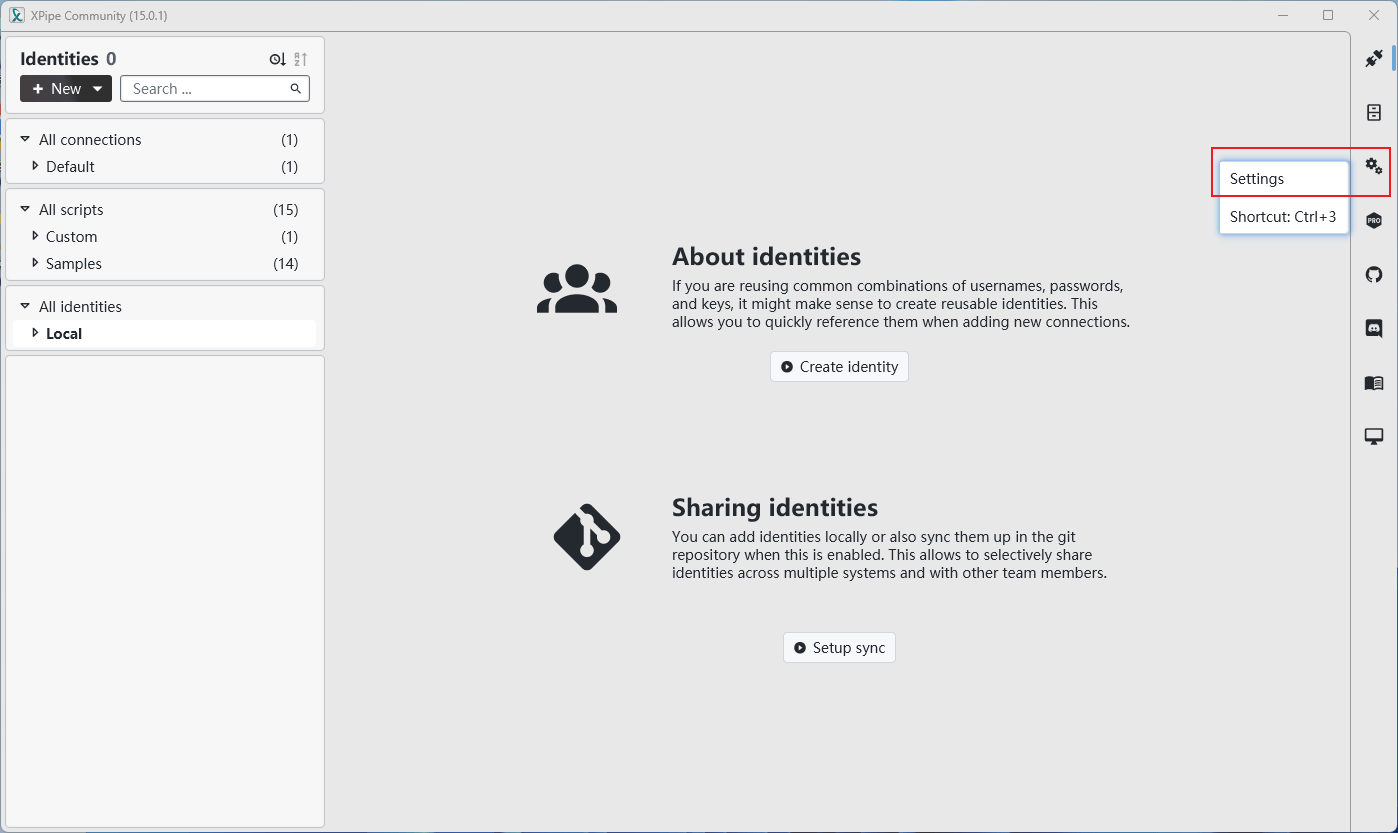Expand the Custom scripts category
The width and height of the screenshot is (1398, 833).
[35, 236]
